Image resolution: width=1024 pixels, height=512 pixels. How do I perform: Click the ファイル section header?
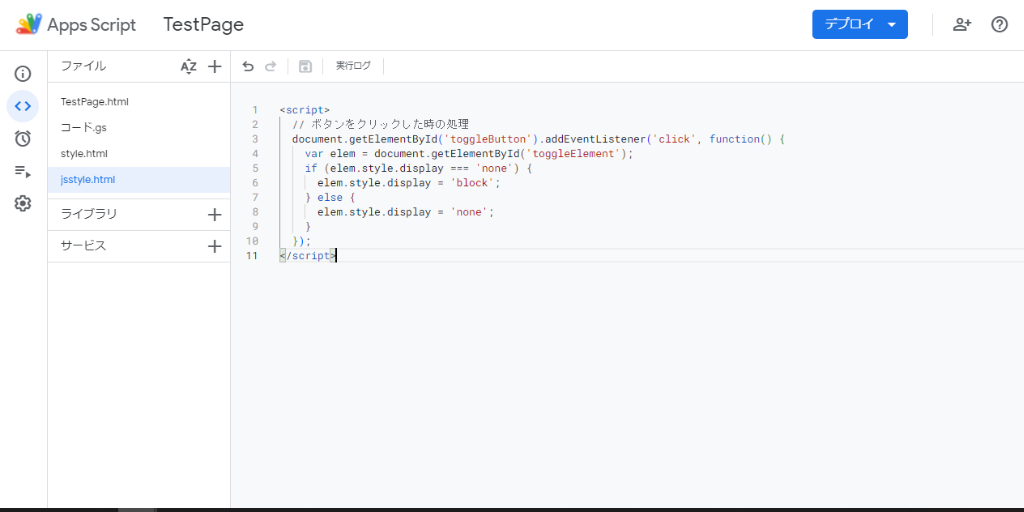[x=83, y=66]
